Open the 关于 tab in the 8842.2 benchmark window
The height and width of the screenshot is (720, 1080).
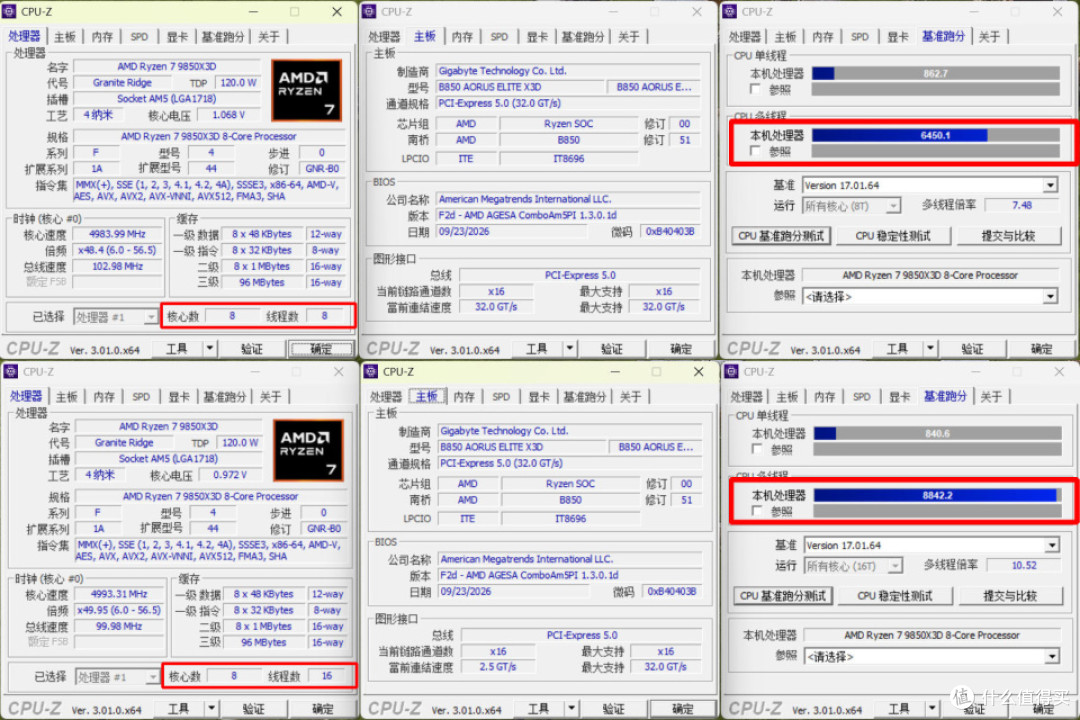pyautogui.click(x=991, y=397)
